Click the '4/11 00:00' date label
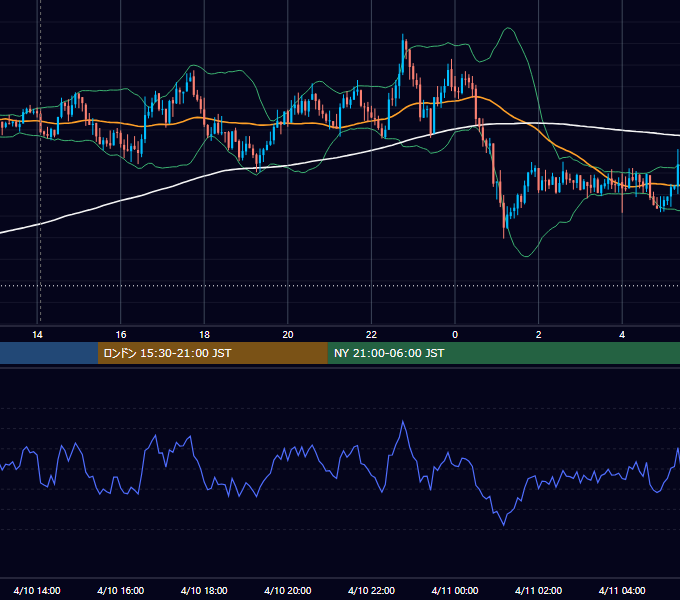The height and width of the screenshot is (600, 680). pos(455,590)
